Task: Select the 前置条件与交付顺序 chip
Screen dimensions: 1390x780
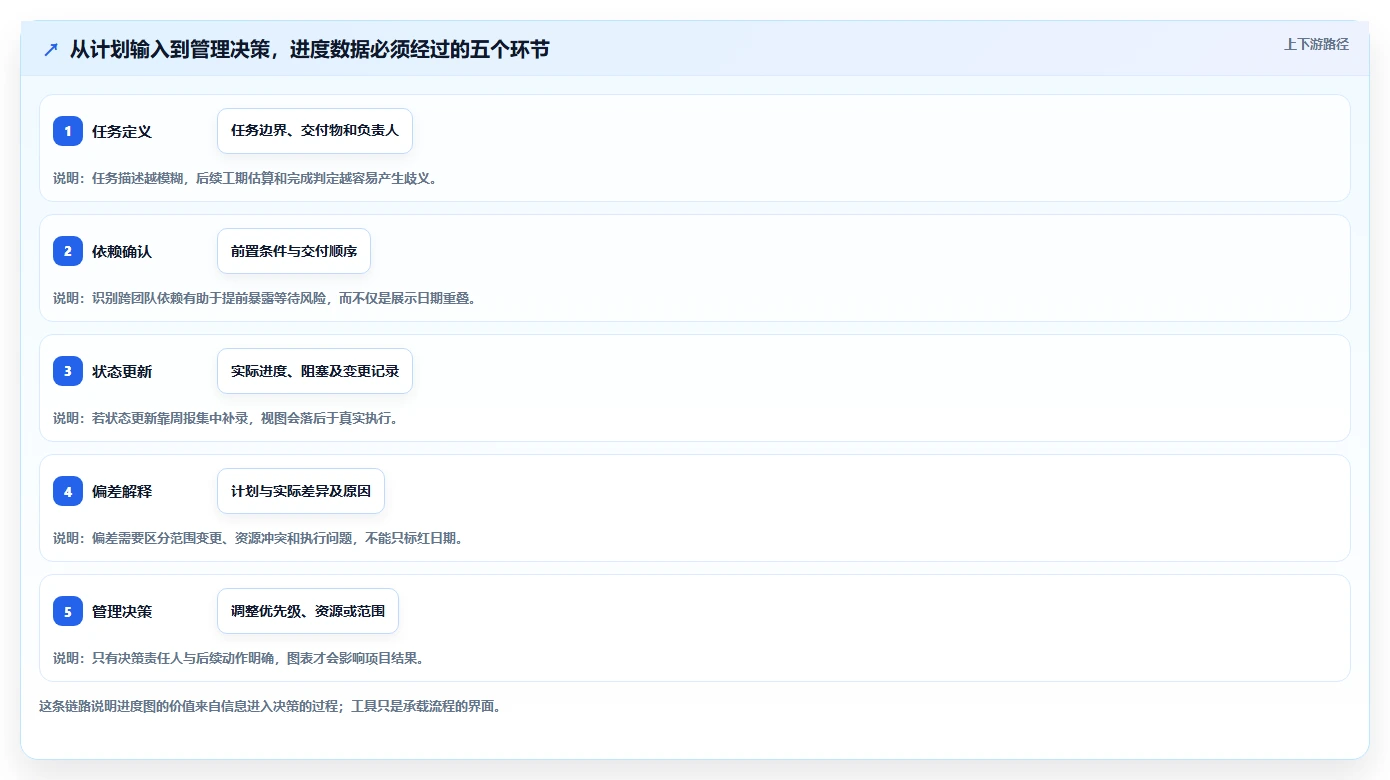Action: coord(294,251)
